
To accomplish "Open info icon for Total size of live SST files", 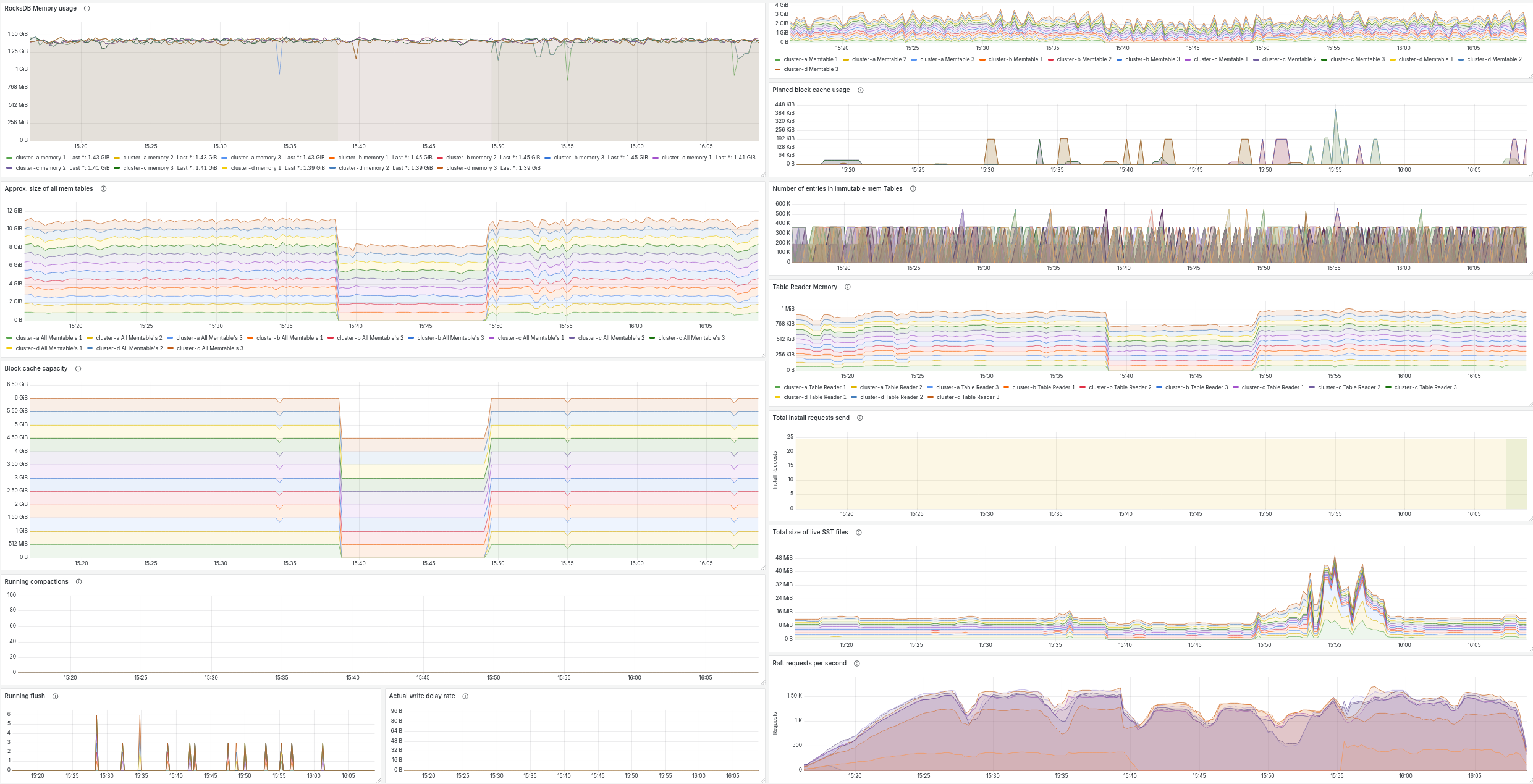I will click(858, 533).
